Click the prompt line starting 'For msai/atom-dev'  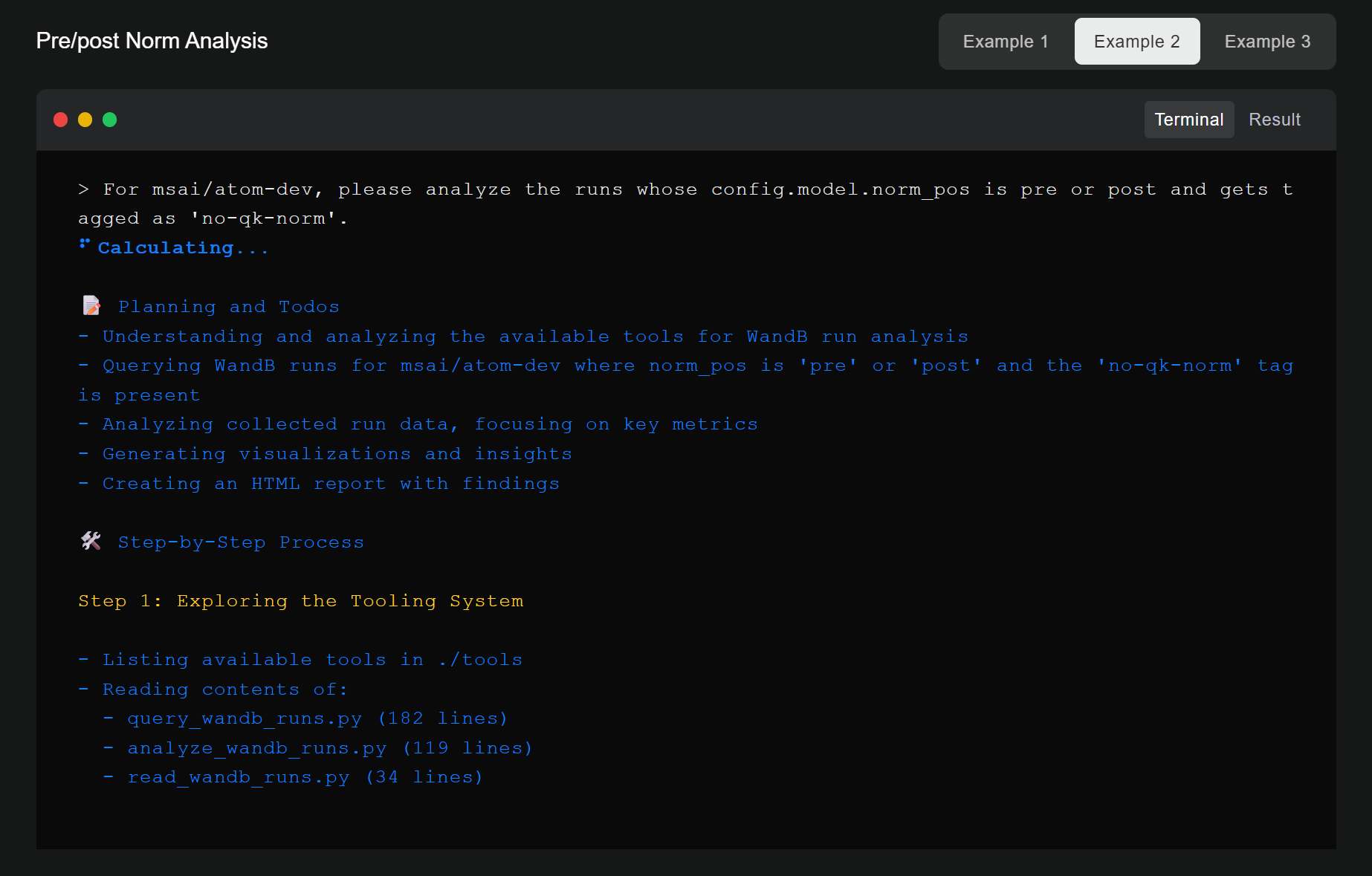tap(686, 189)
